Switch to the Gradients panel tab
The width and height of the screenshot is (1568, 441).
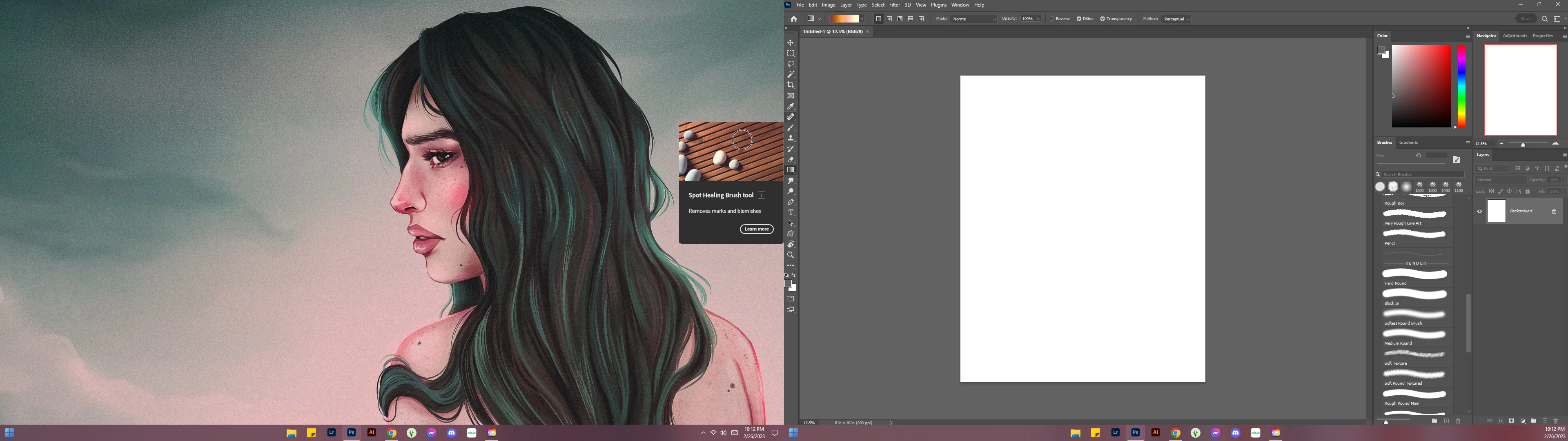pyautogui.click(x=1408, y=143)
